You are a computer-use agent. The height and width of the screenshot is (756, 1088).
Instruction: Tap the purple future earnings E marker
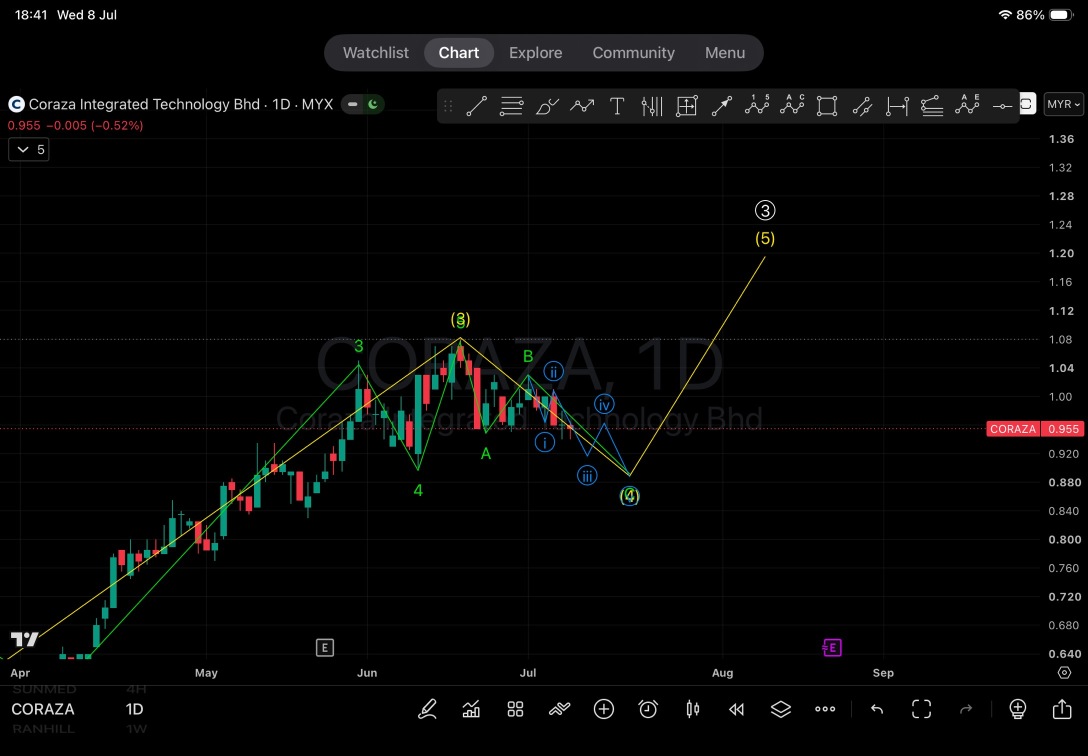coord(831,648)
